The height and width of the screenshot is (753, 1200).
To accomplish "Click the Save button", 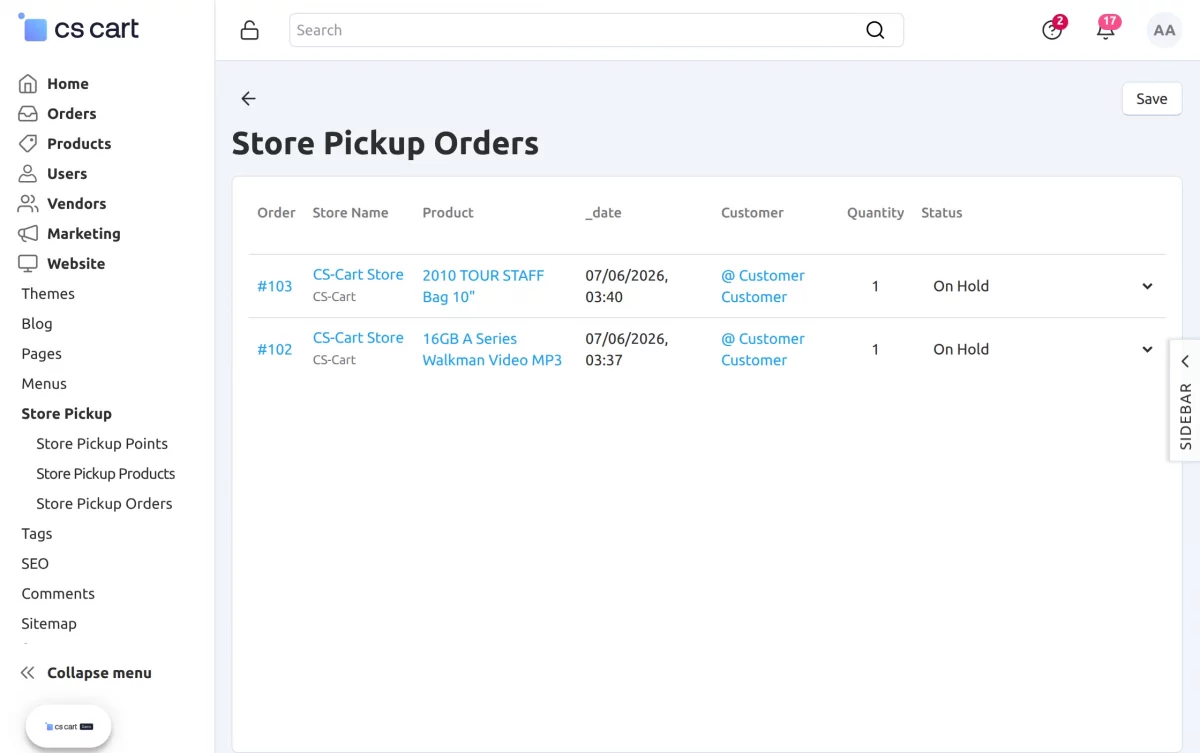I will (x=1152, y=99).
